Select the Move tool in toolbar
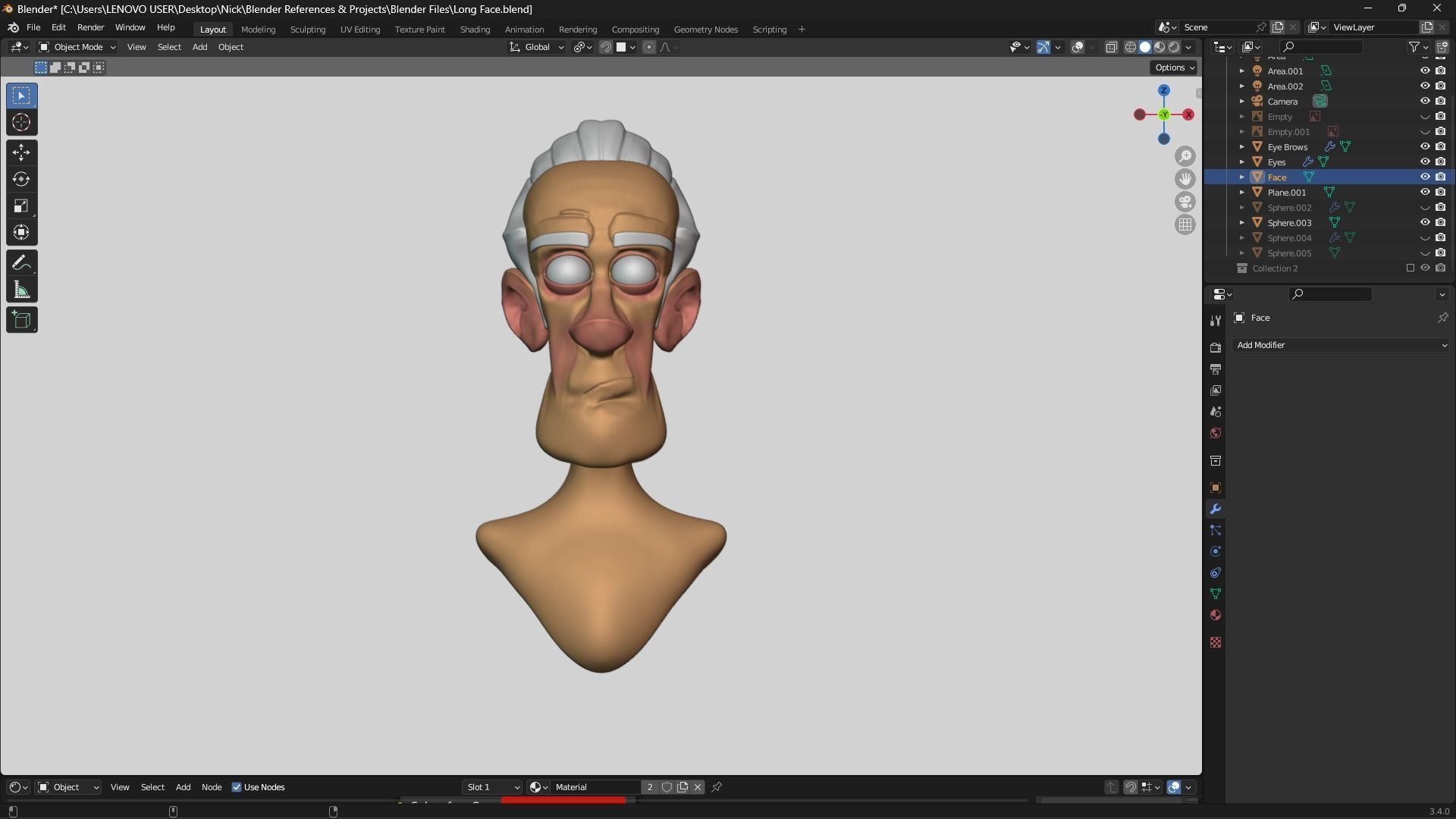Image resolution: width=1456 pixels, height=819 pixels. (x=21, y=152)
